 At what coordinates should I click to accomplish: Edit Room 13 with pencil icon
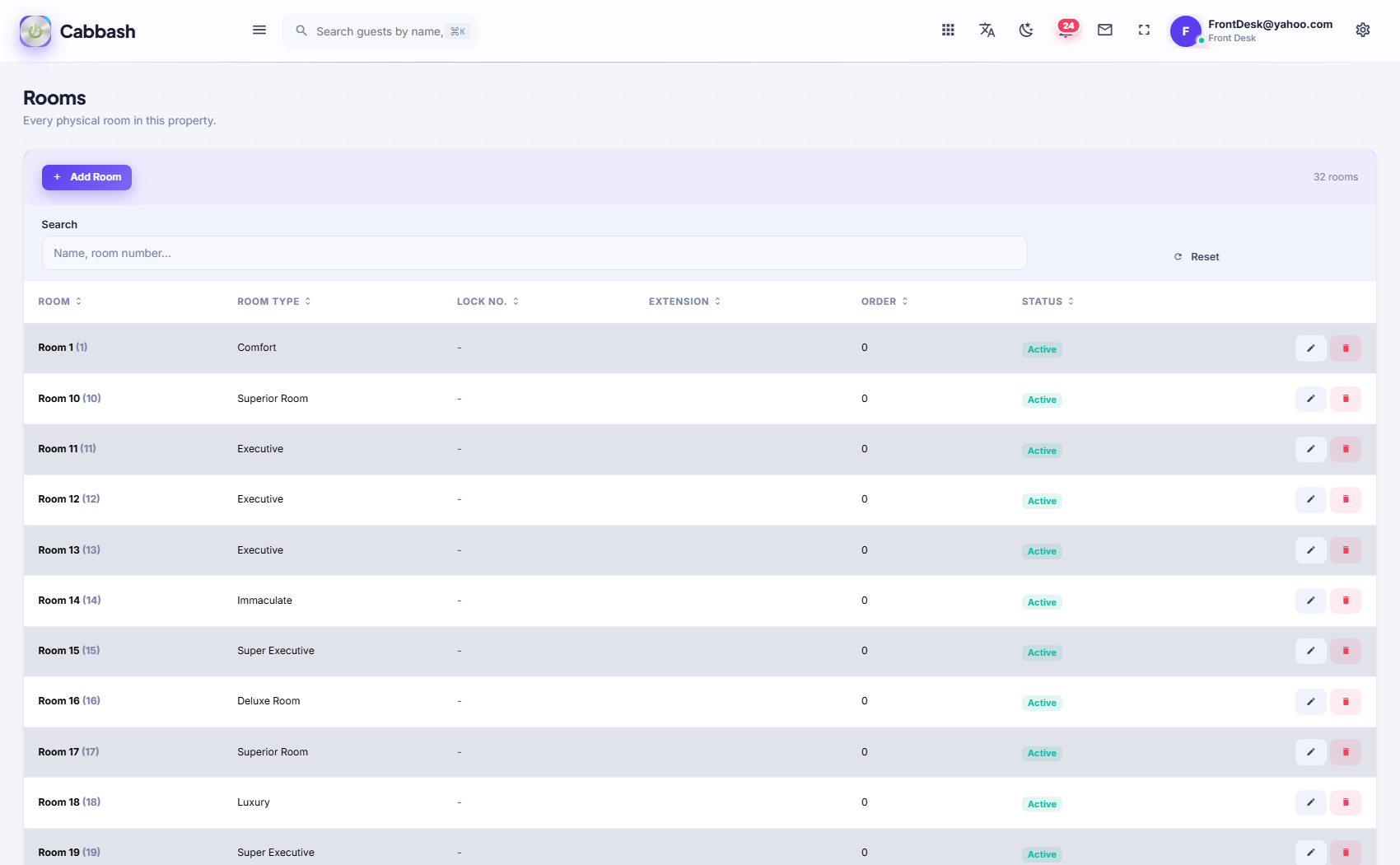coord(1310,550)
